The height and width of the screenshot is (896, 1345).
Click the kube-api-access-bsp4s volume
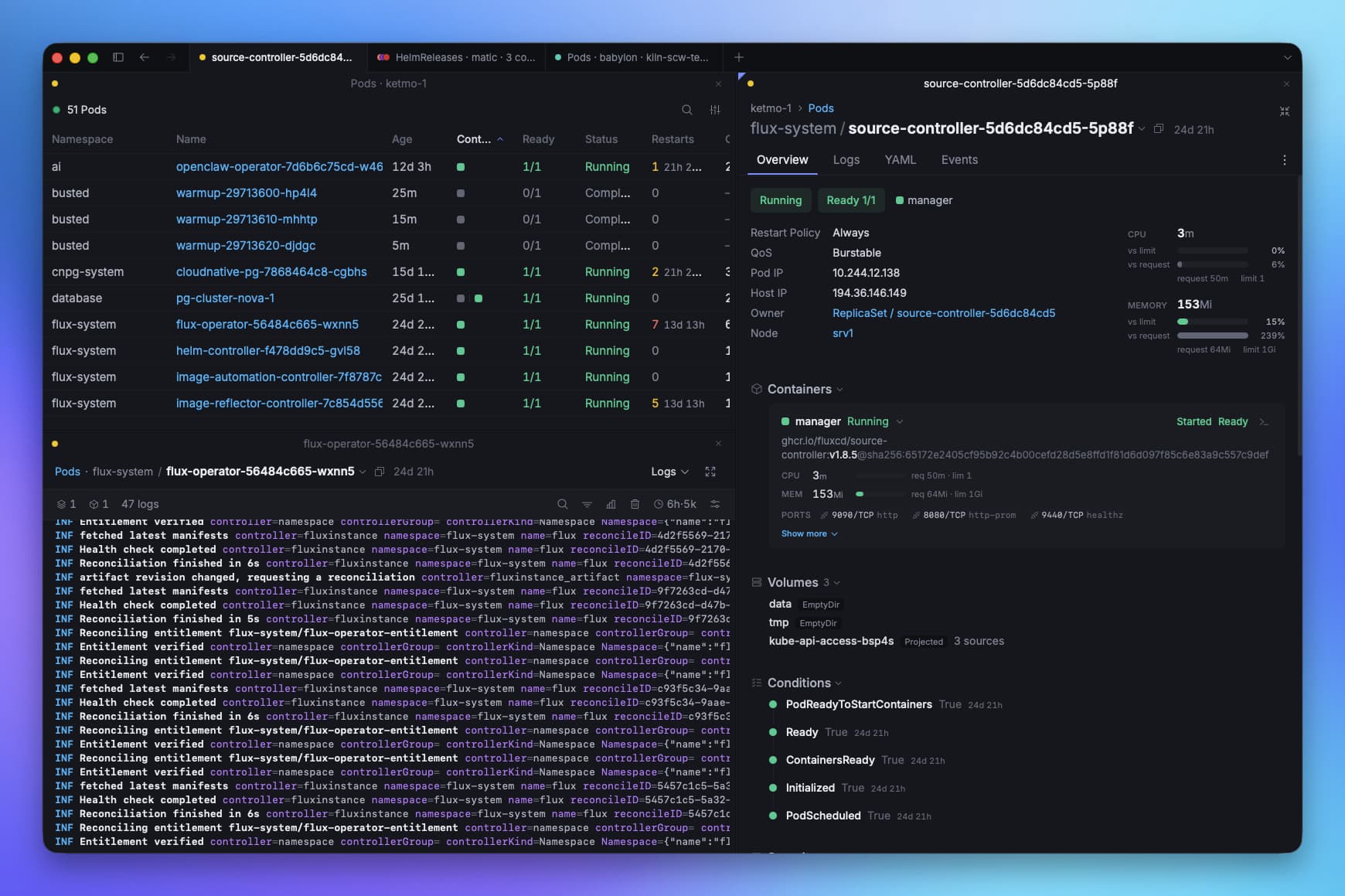coord(831,641)
